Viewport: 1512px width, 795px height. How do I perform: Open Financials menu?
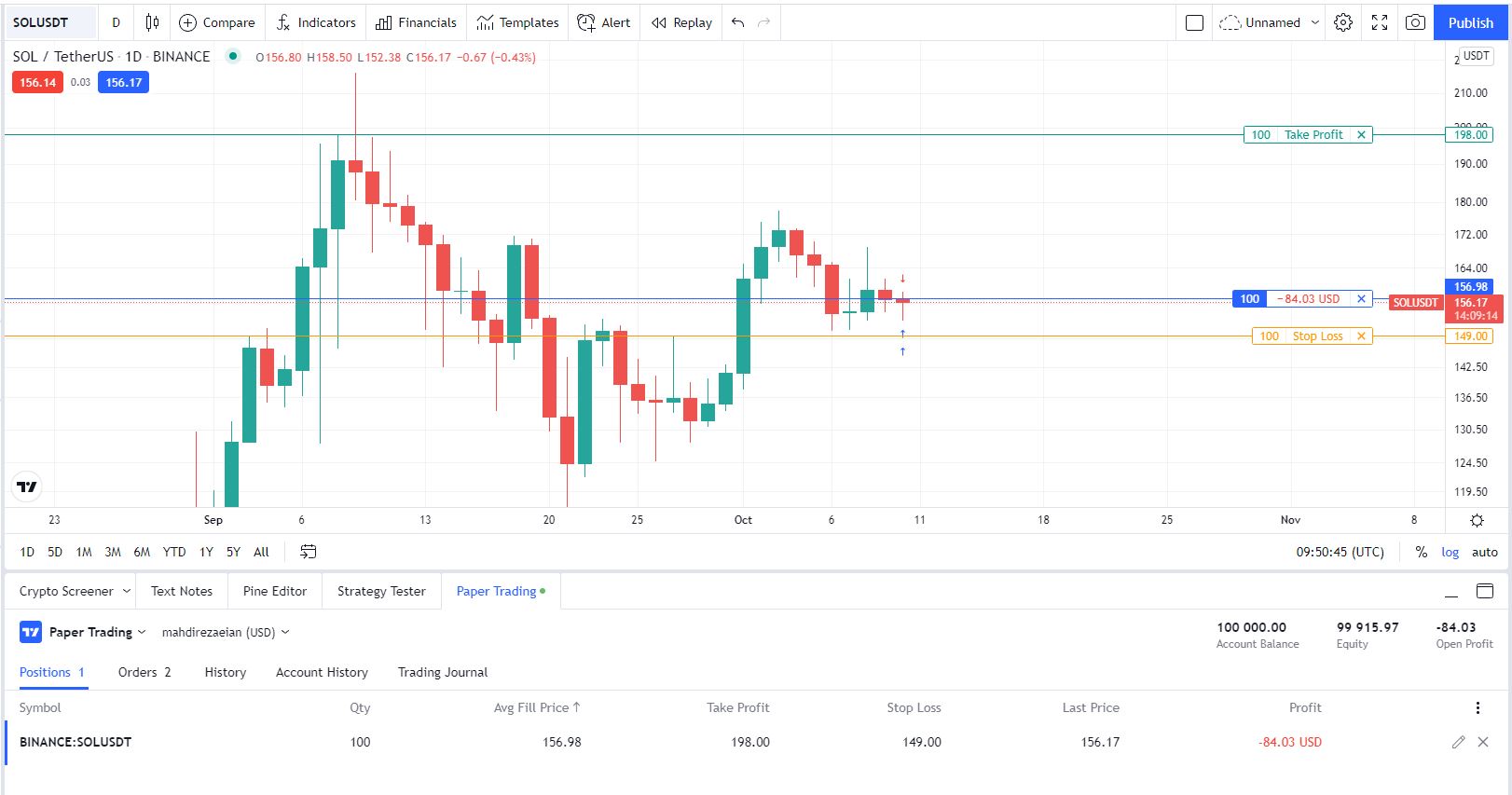point(416,22)
